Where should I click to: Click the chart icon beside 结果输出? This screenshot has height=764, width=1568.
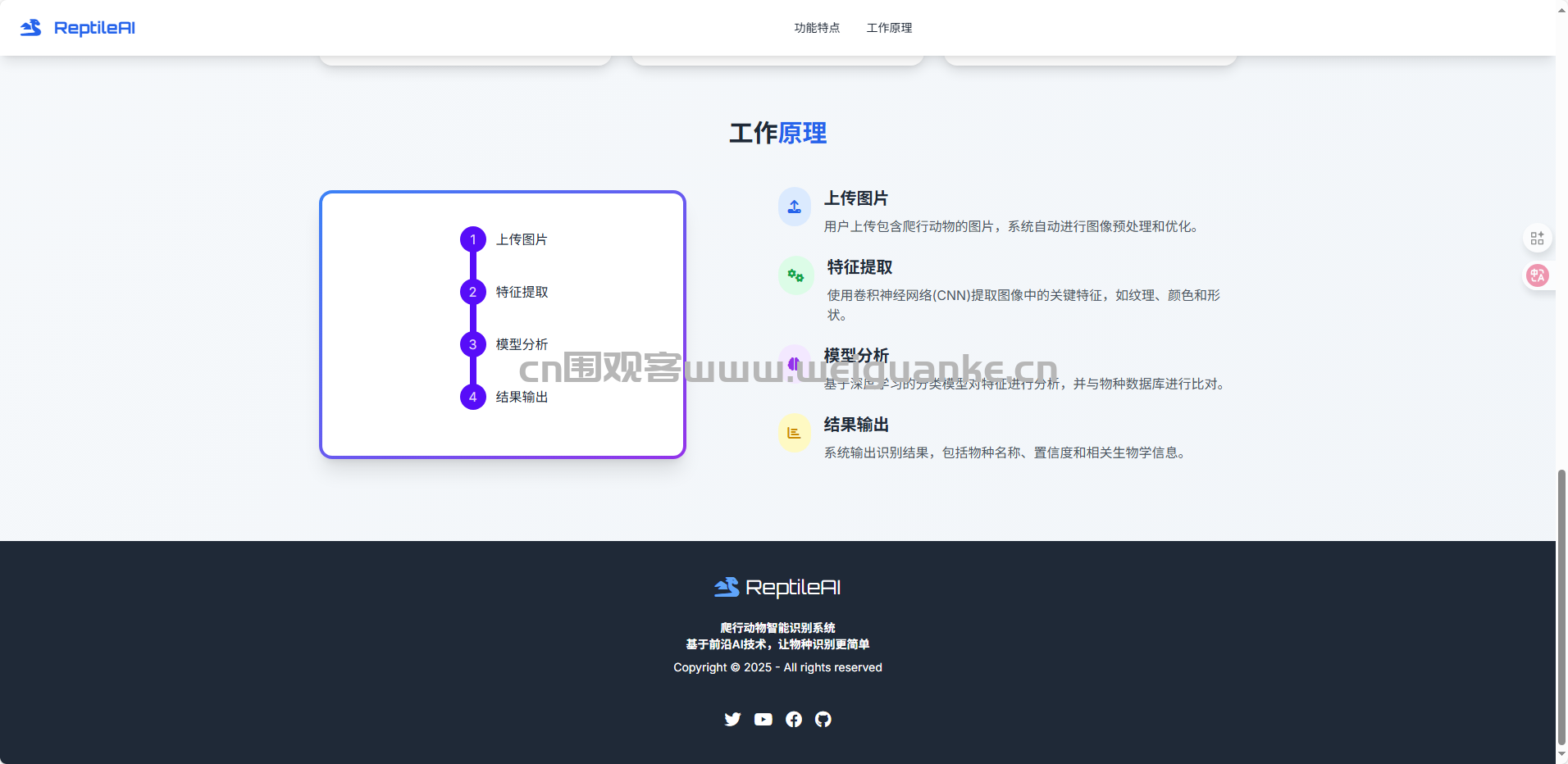pyautogui.click(x=794, y=433)
